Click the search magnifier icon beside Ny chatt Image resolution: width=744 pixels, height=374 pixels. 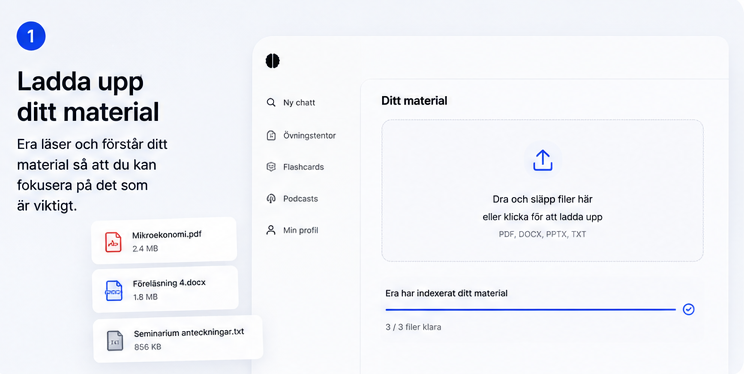(271, 102)
